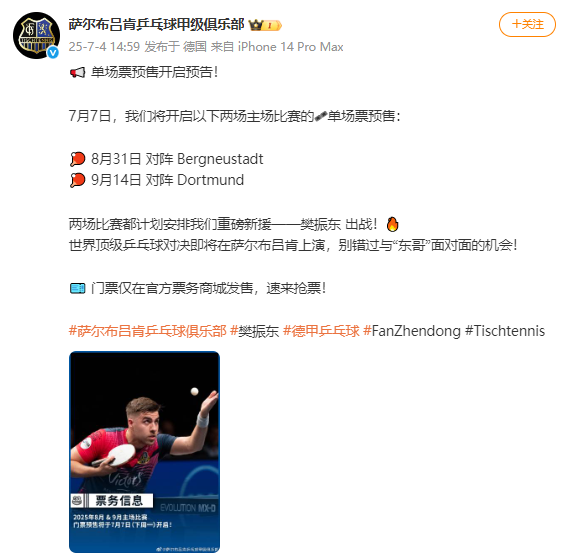Click the #樊振东 hashtag text
This screenshot has width=572, height=556.
[x=255, y=331]
